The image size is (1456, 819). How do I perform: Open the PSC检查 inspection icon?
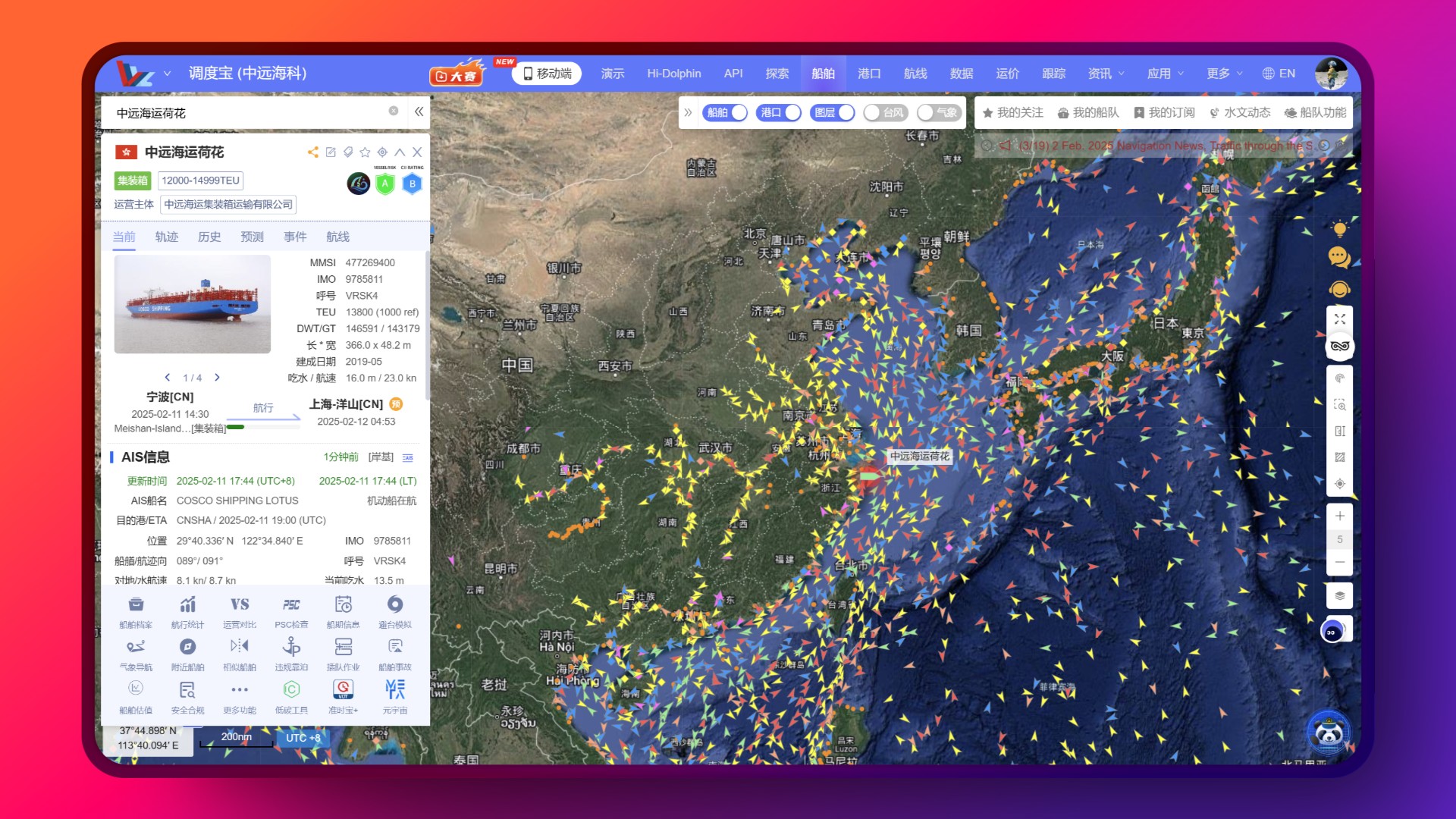tap(291, 612)
